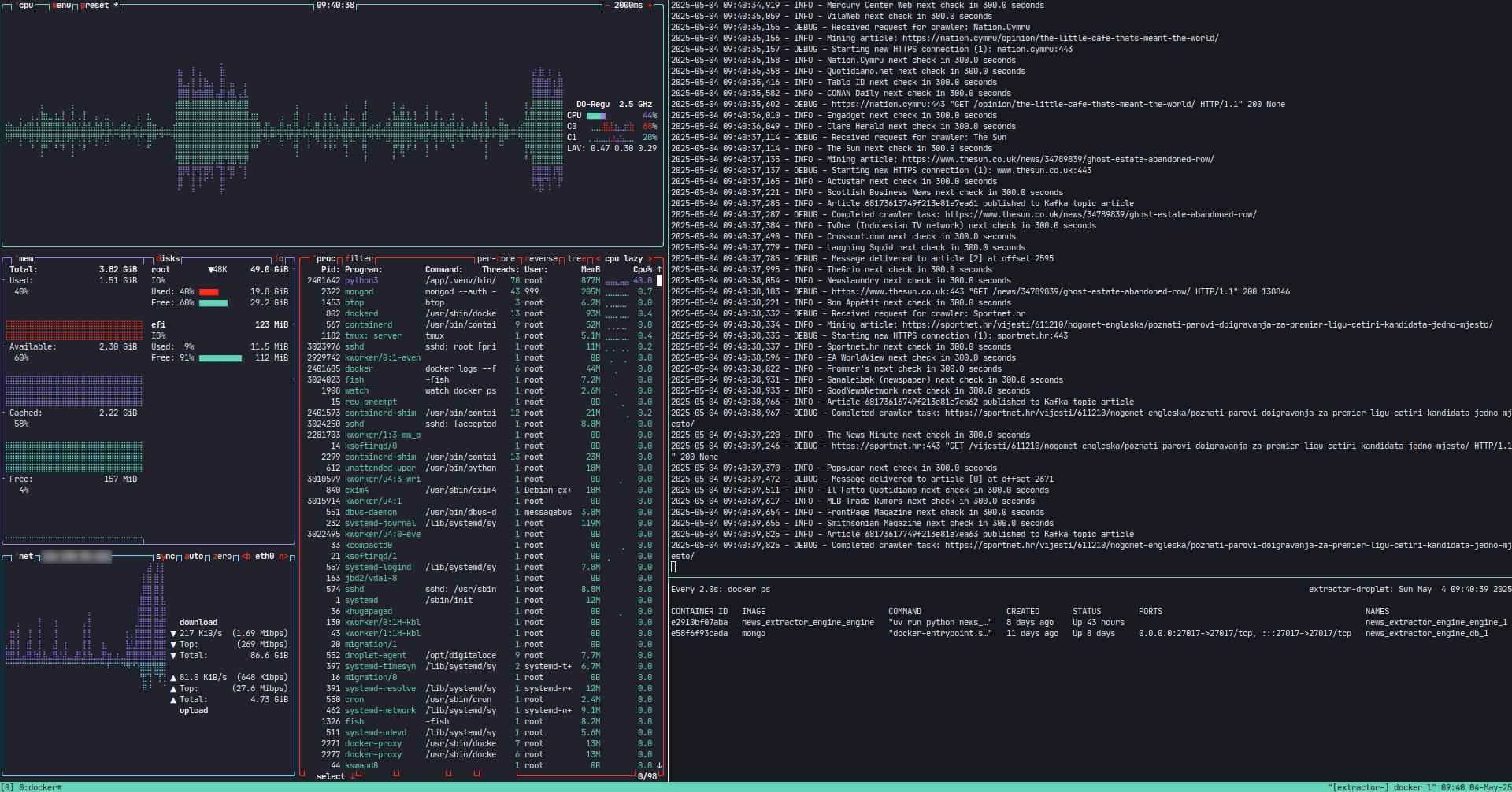Screen dimensions: 1512x792
Task: Click the cpu box title
Action: [26, 6]
